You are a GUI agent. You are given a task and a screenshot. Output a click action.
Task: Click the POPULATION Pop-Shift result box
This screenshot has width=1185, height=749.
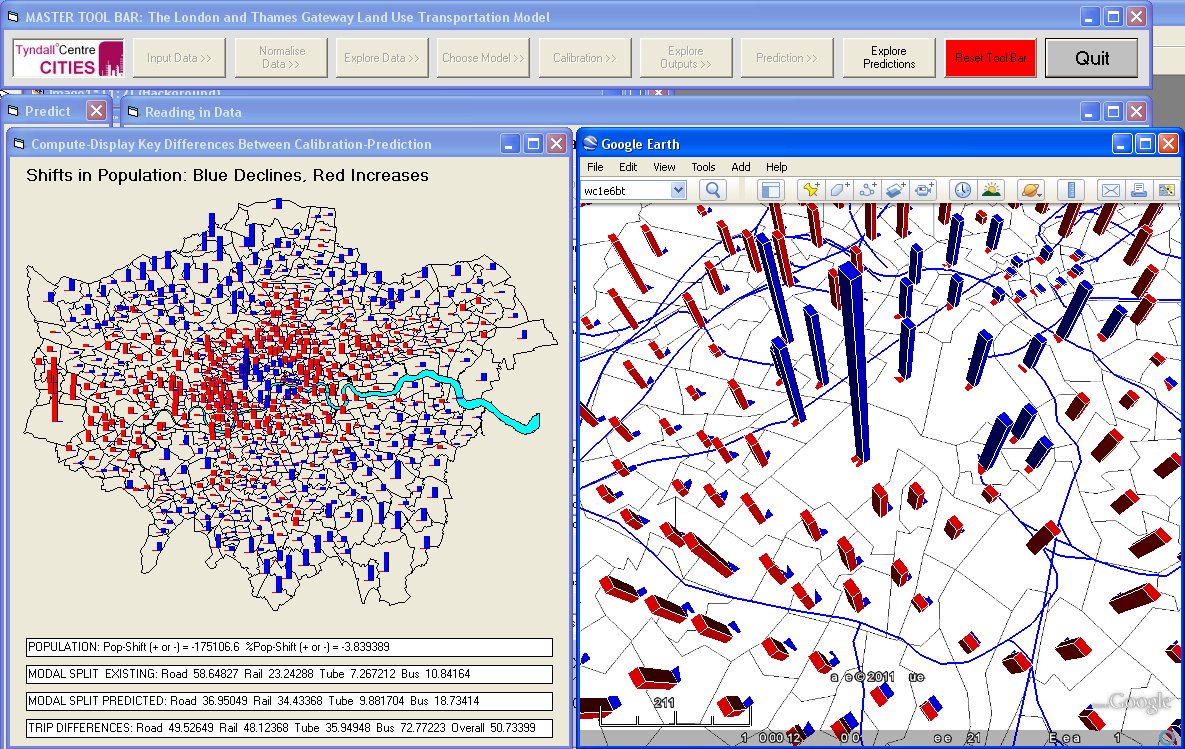click(289, 647)
